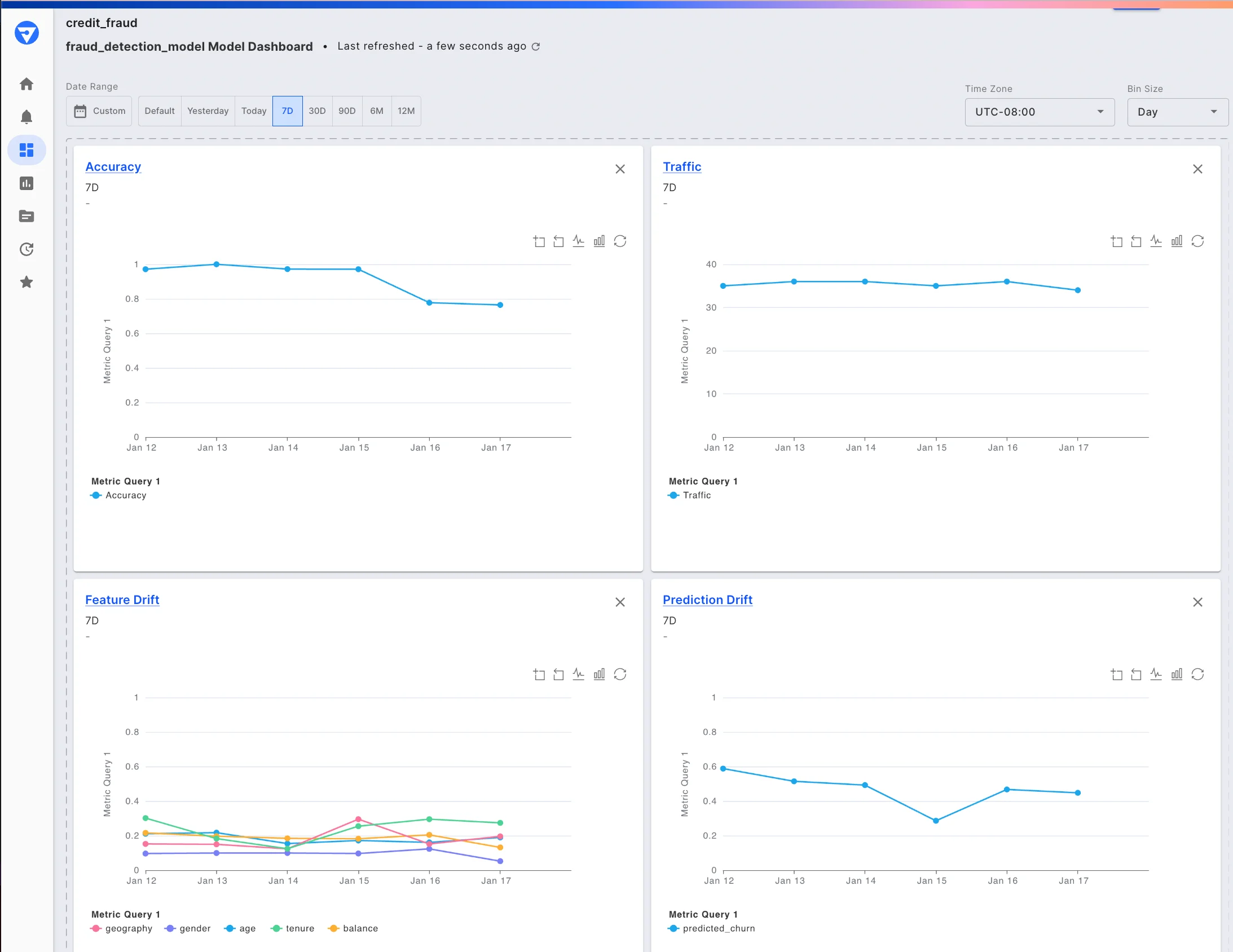Viewport: 1233px width, 952px height.
Task: Toggle balance series in Feature Drift legend
Action: coord(354,928)
